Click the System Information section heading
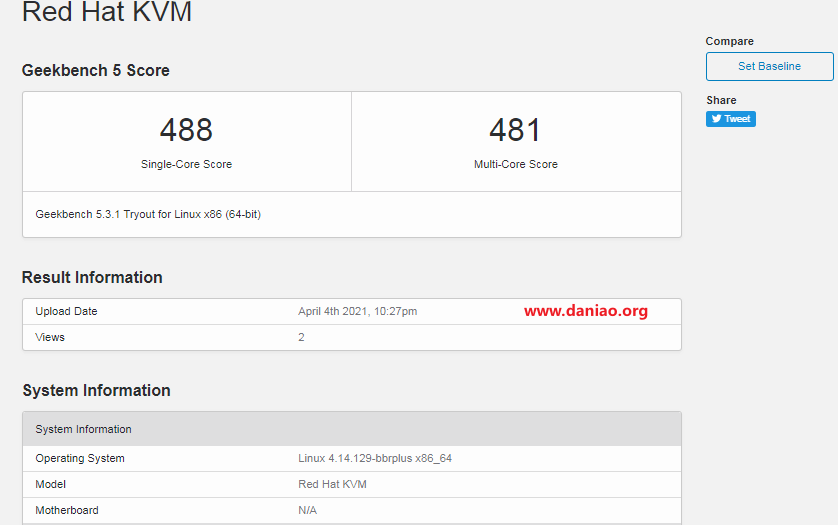The height and width of the screenshot is (525, 838). 97,390
